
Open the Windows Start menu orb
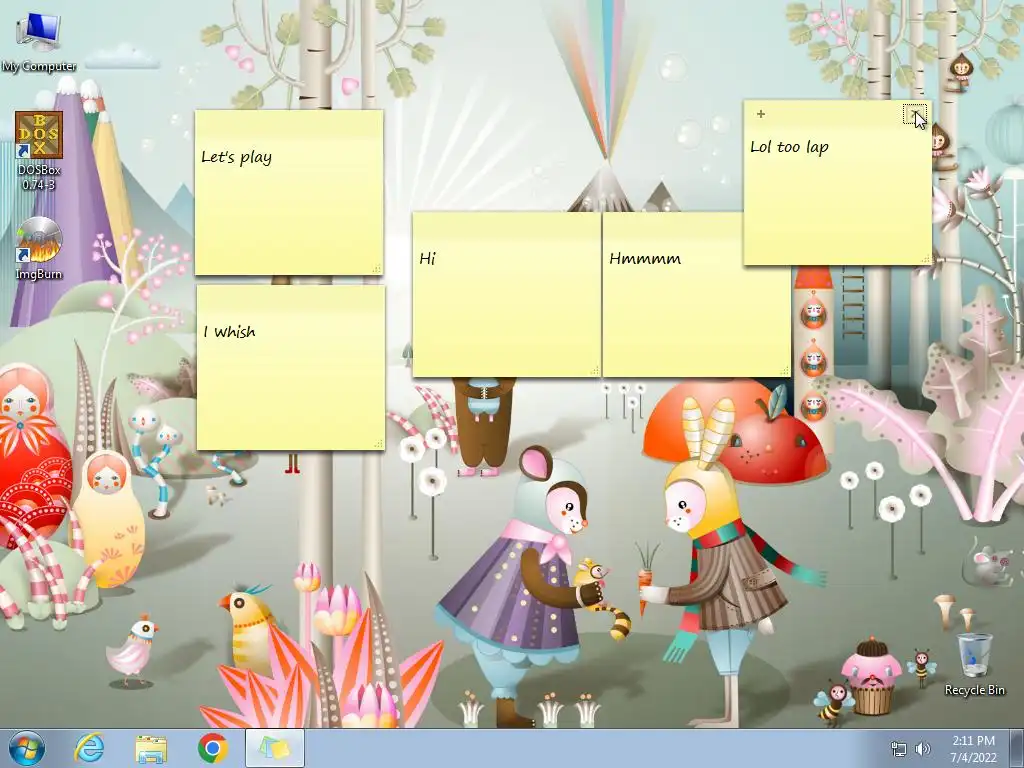[27, 748]
